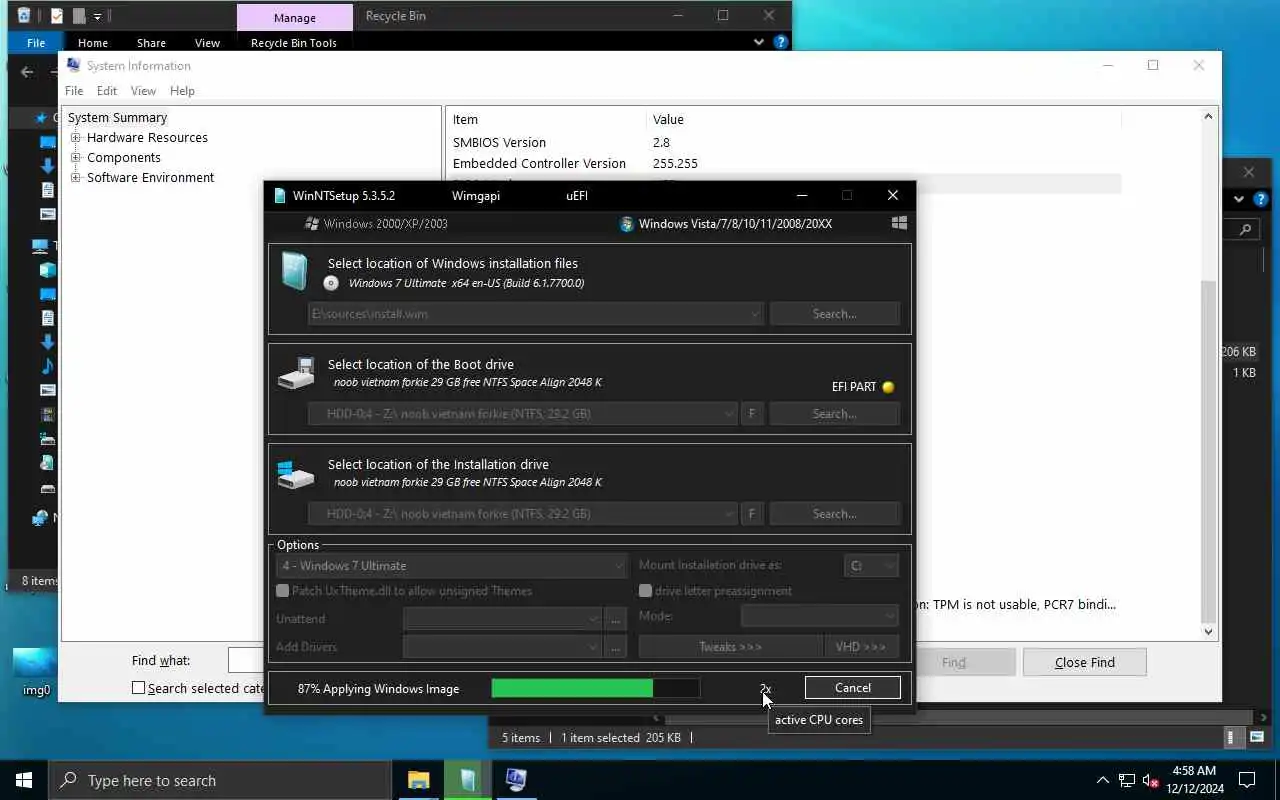This screenshot has width=1280, height=800.
Task: Go back in Recycle Bin explorer
Action: click(27, 72)
